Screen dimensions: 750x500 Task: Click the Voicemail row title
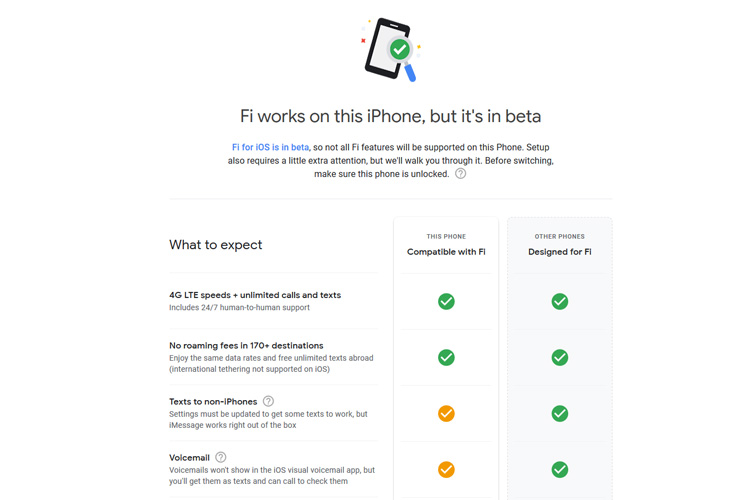189,458
